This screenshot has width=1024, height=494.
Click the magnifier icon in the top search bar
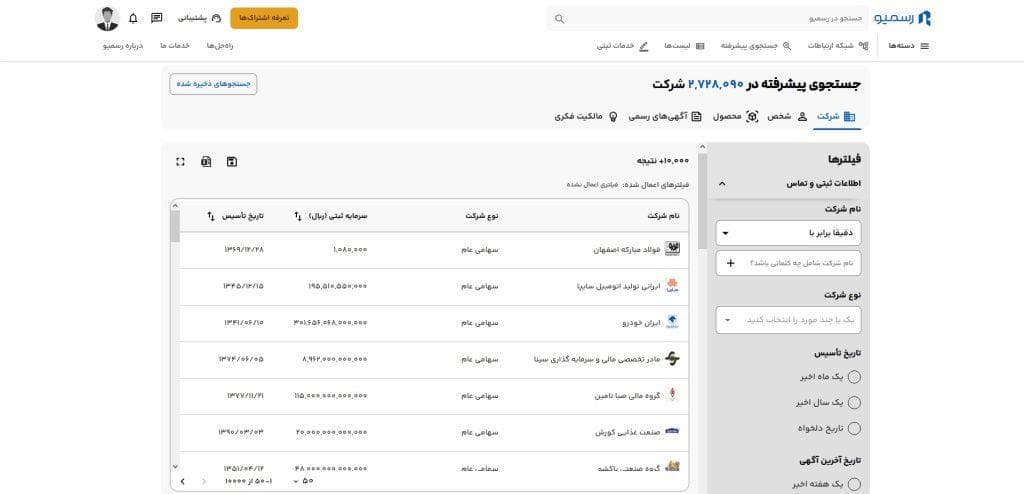[x=560, y=19]
